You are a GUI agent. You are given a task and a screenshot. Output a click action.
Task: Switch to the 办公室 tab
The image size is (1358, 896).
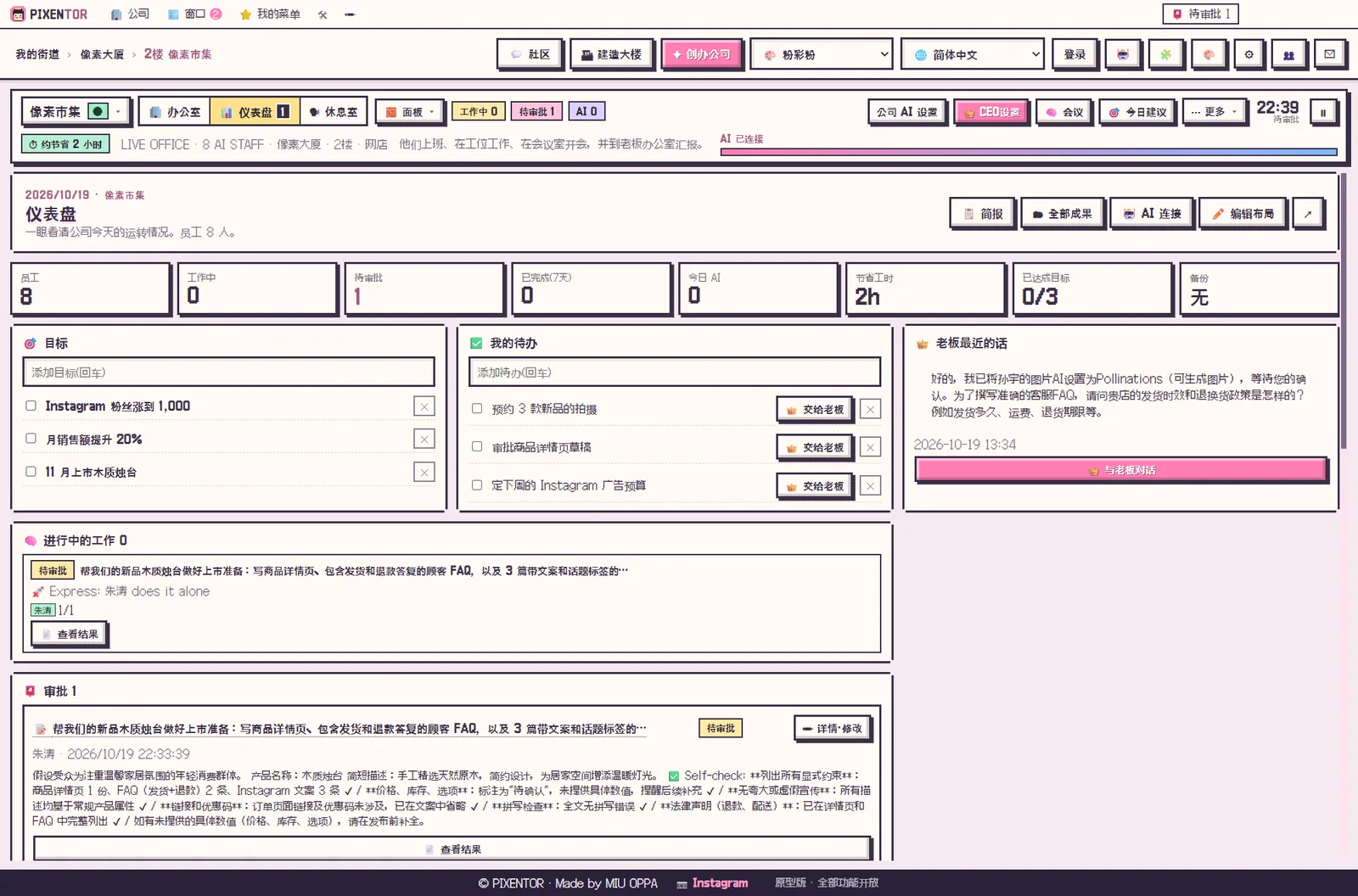click(x=174, y=112)
